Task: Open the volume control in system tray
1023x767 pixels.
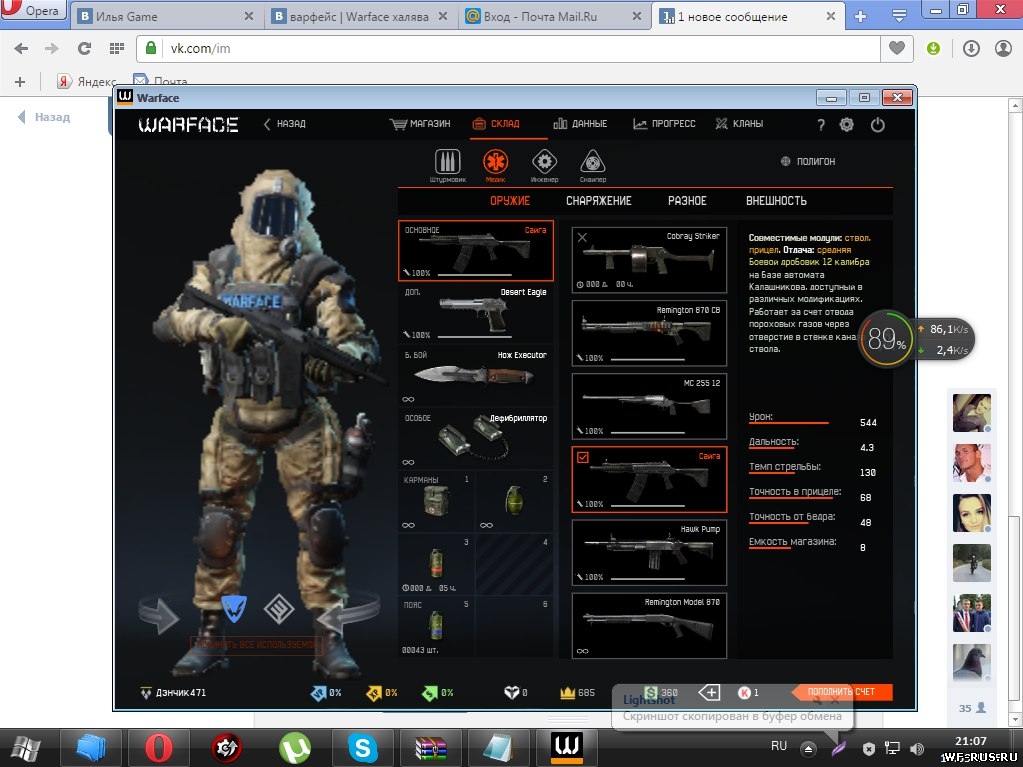Action: click(917, 749)
